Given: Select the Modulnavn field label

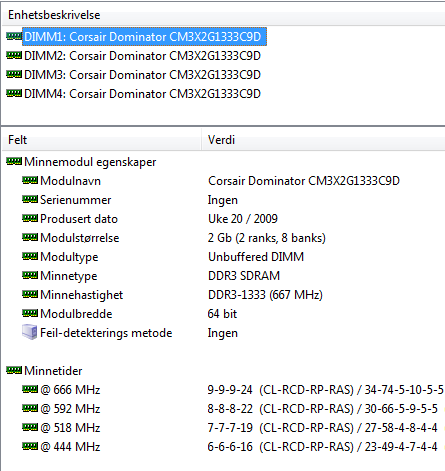Looking at the screenshot, I should click(70, 181).
